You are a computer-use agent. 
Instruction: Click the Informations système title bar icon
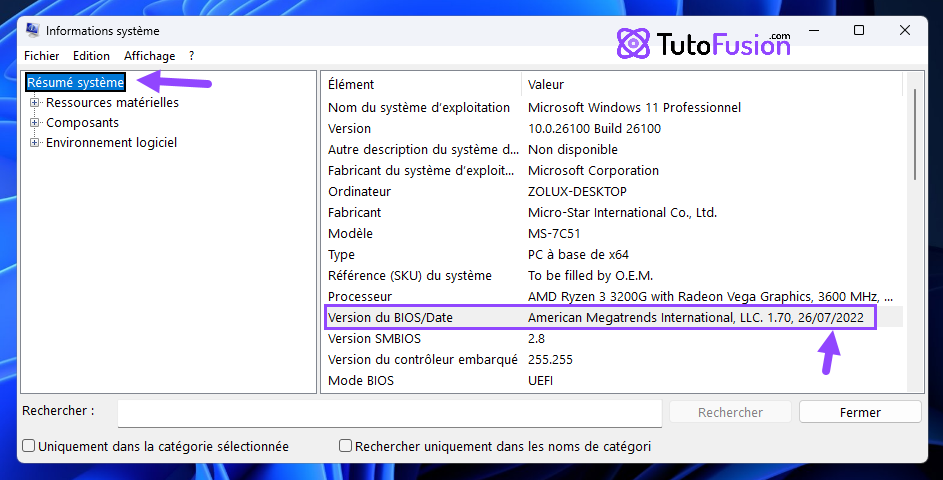click(32, 31)
